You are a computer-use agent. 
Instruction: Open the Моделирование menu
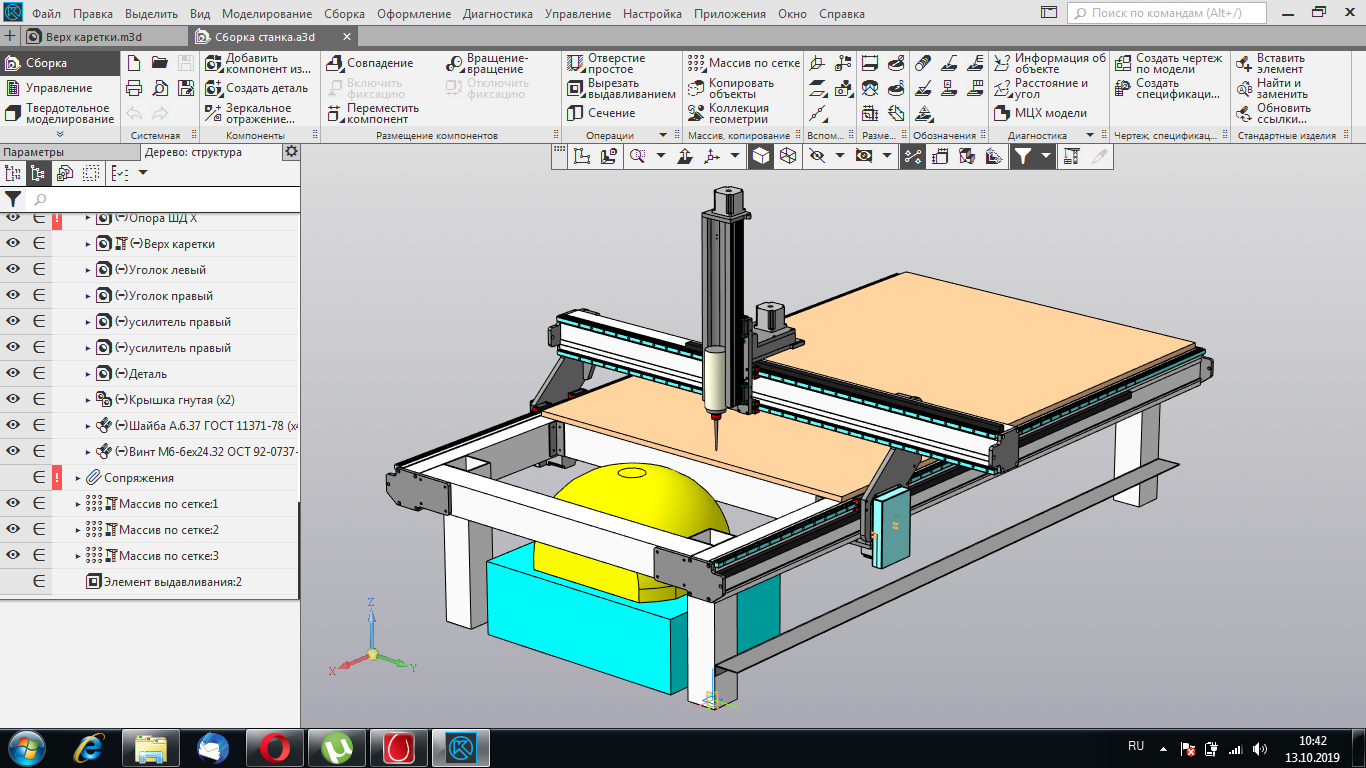coord(267,14)
